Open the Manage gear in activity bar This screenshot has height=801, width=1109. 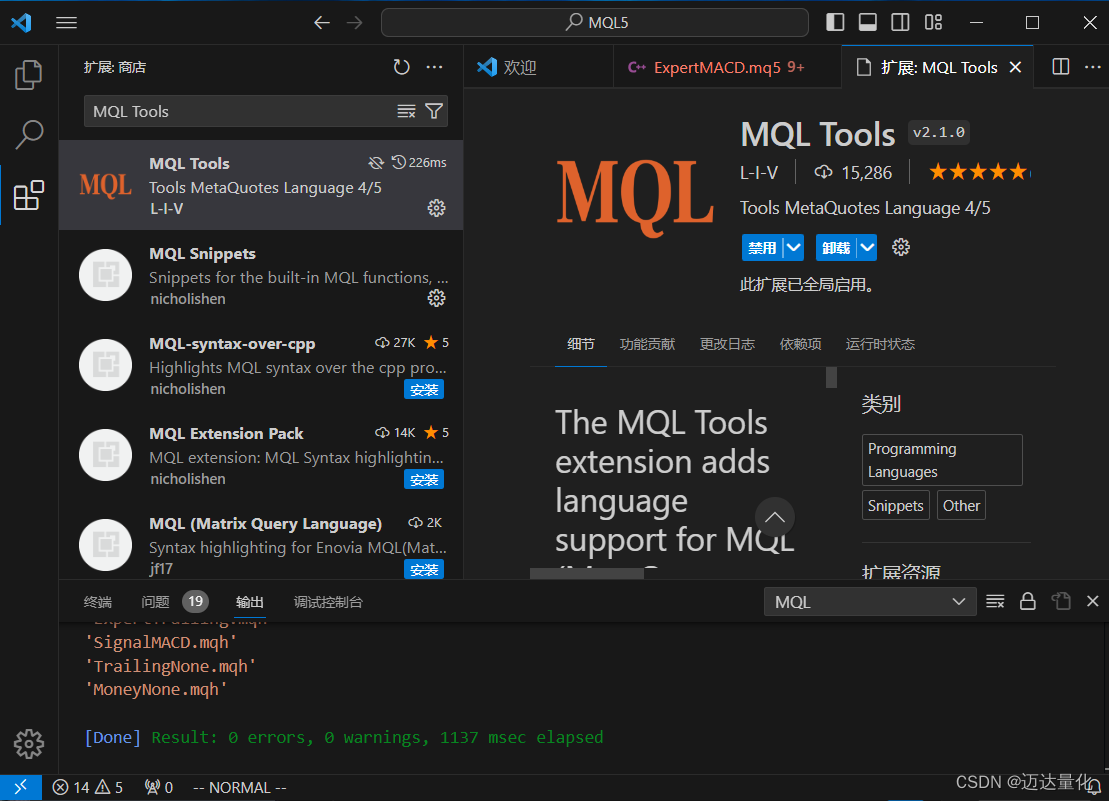pos(29,744)
